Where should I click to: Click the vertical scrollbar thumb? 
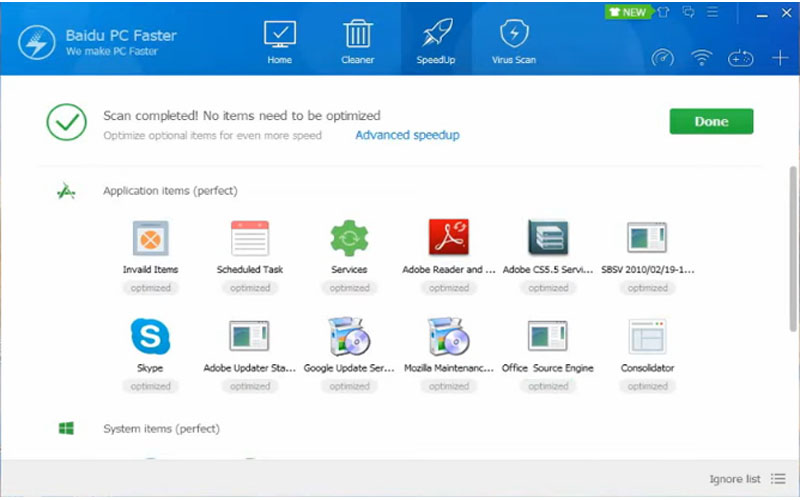[793, 248]
